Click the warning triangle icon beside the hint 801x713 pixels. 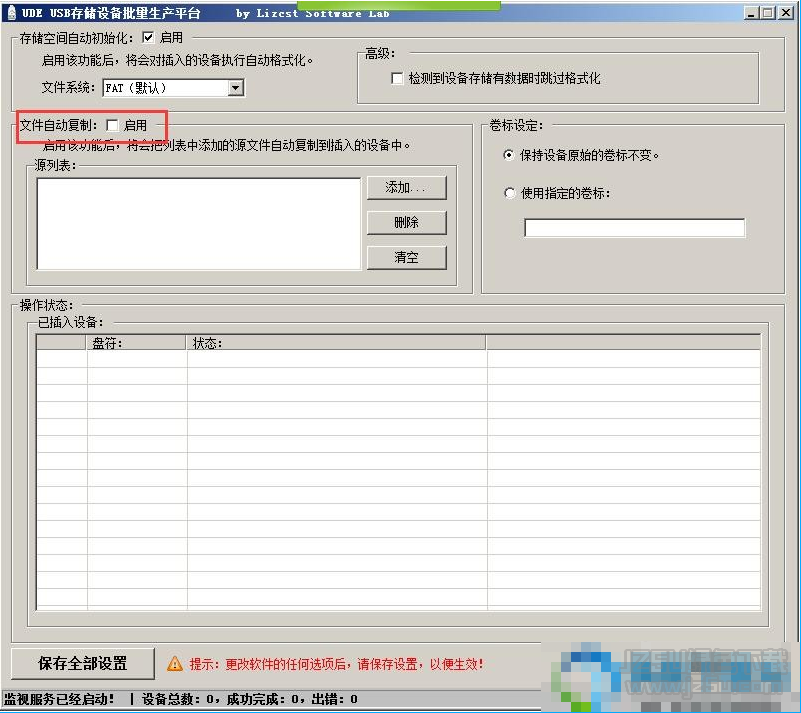[175, 663]
